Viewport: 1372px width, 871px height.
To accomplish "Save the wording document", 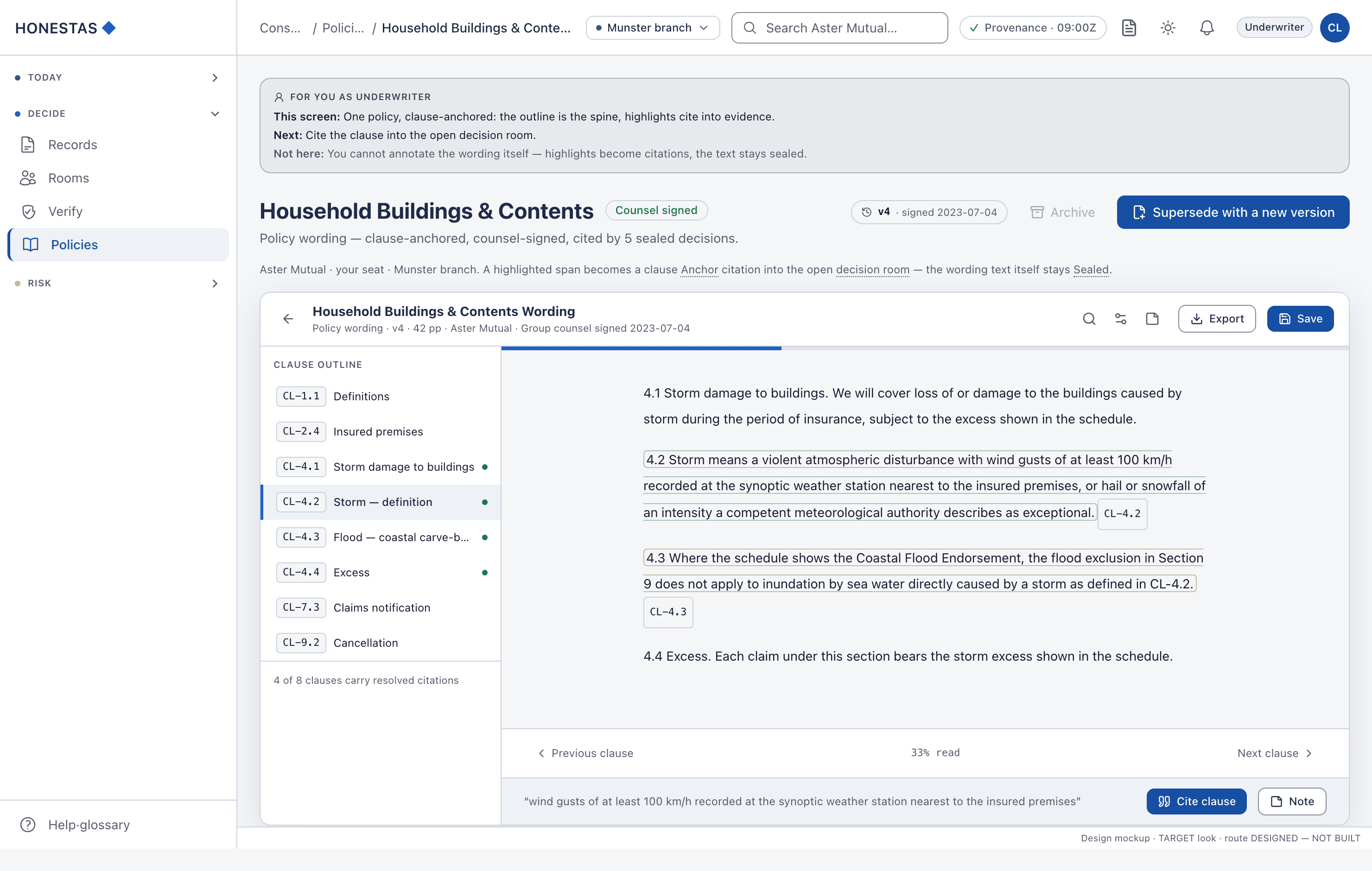I will [1300, 318].
